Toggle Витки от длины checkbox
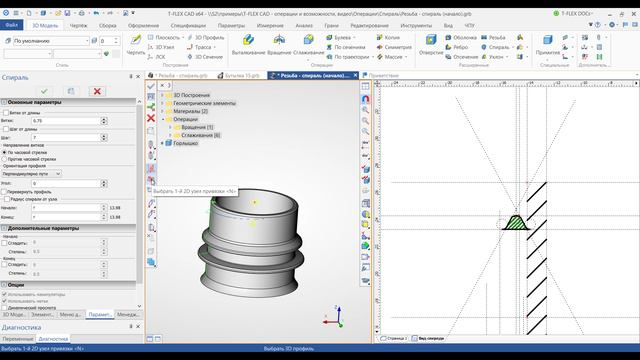Screen dimensions: 640x360 pos(6,113)
